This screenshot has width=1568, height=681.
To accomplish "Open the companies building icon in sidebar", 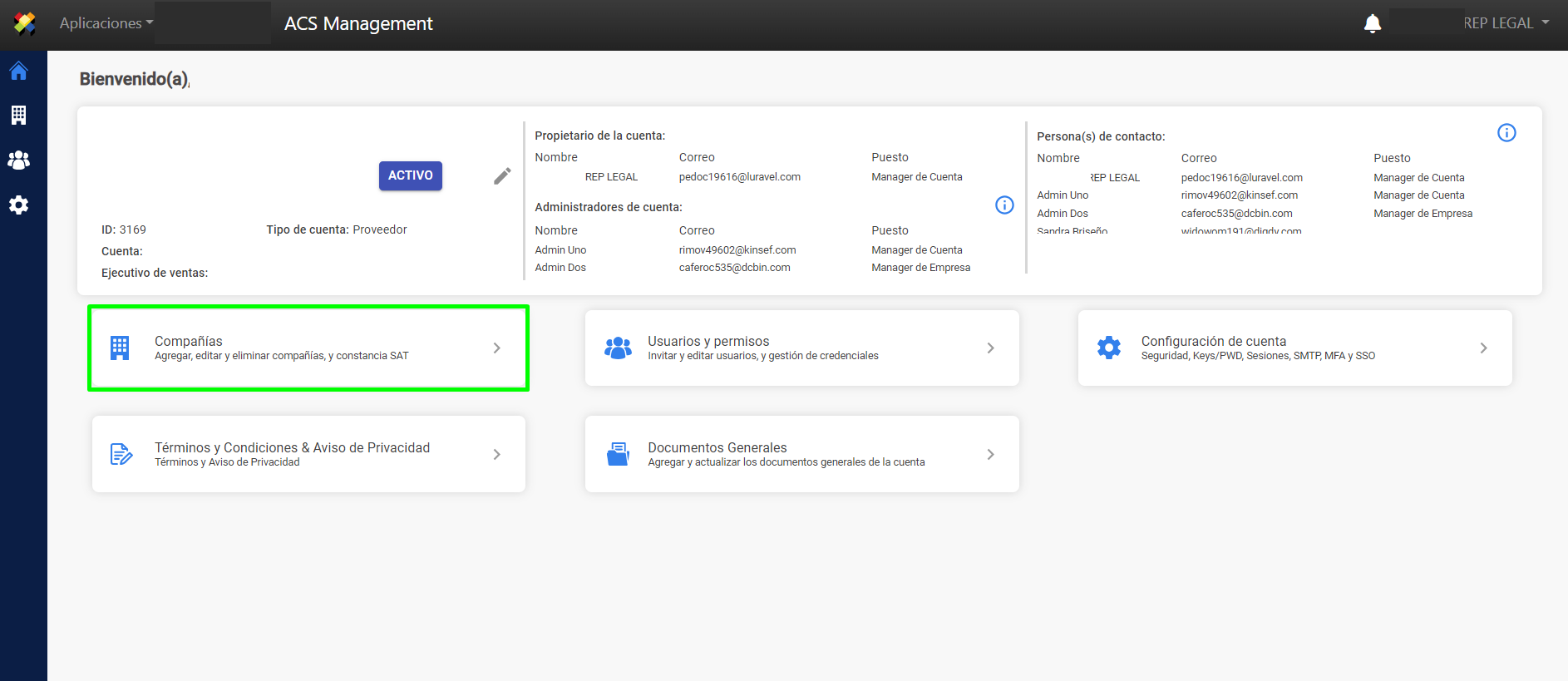I will click(19, 115).
